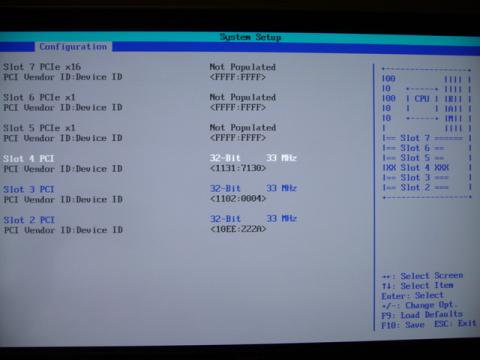Click Slot 6 in the motherboard diagram
Screen dimensions: 480x360
click(415, 148)
